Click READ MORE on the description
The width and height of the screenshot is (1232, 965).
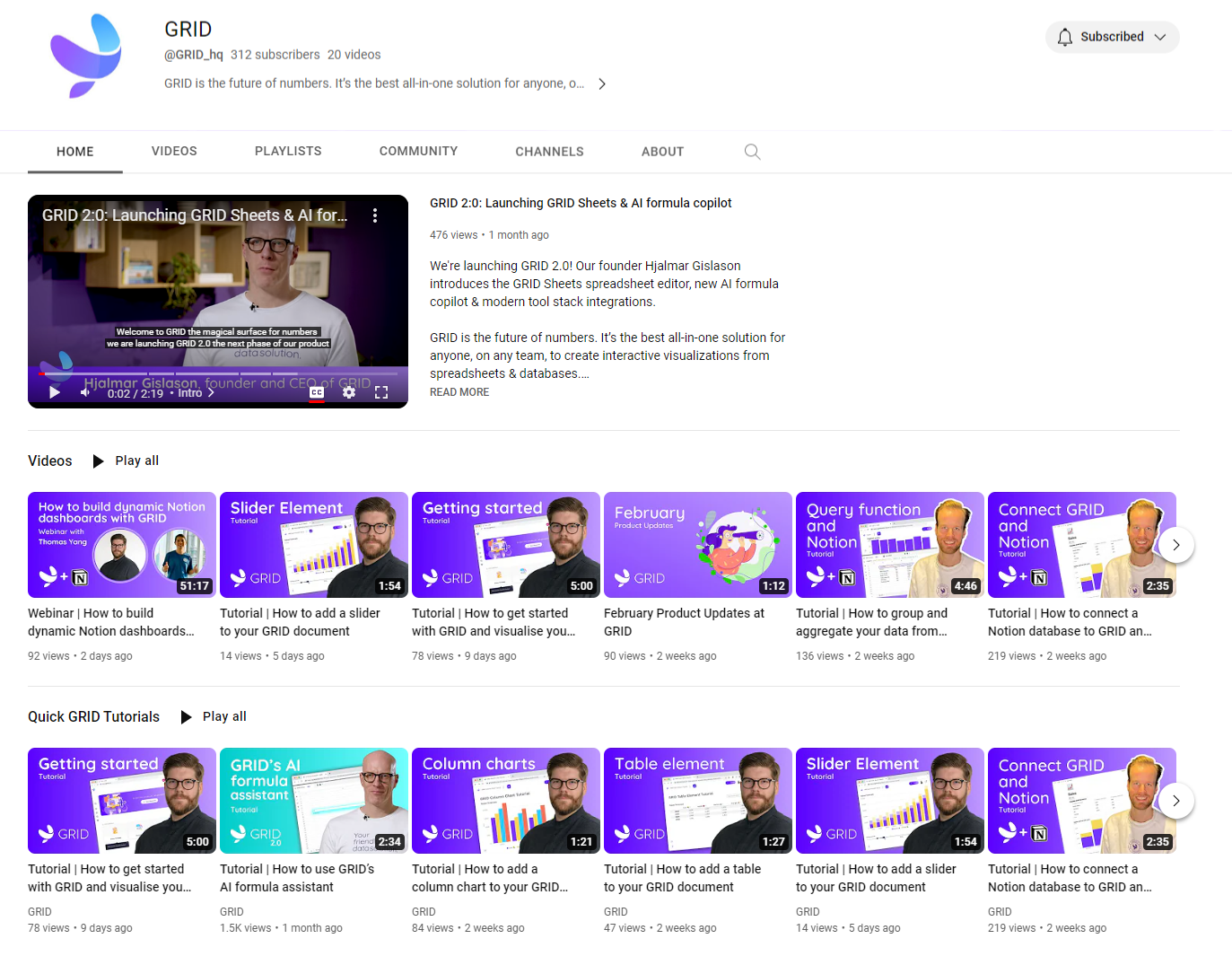click(459, 392)
